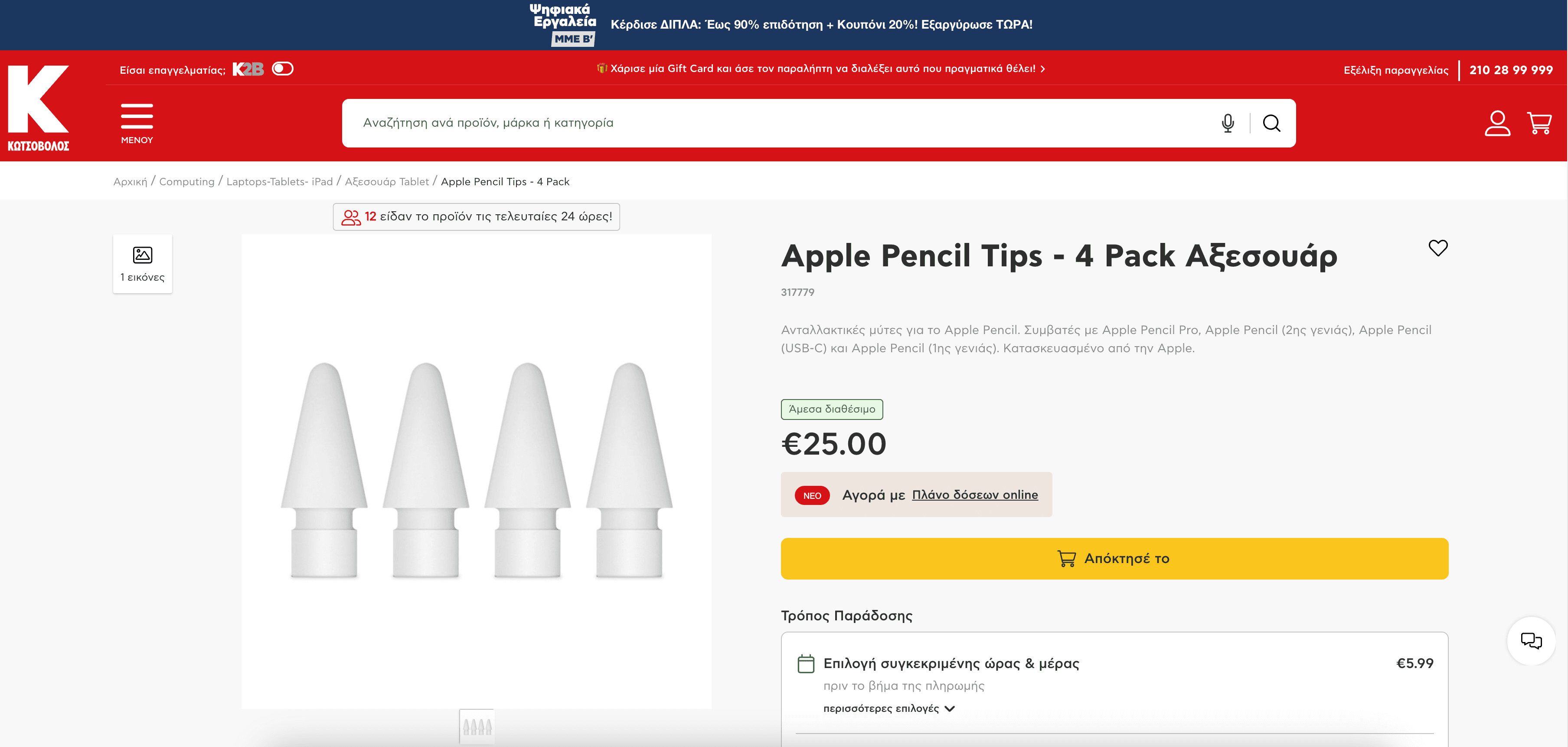
Task: Navigate to Αξεσουάρ Tablet breadcrumb
Action: 386,181
